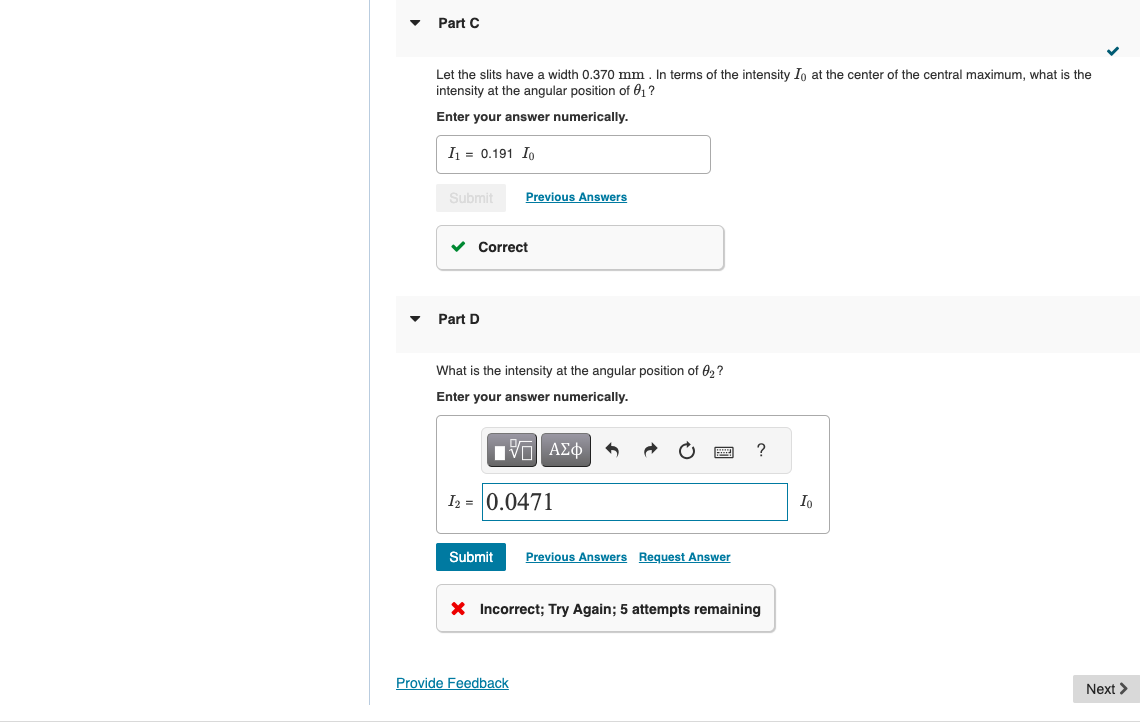Undo the last answer edit
Image resolution: width=1140 pixels, height=724 pixels.
612,451
